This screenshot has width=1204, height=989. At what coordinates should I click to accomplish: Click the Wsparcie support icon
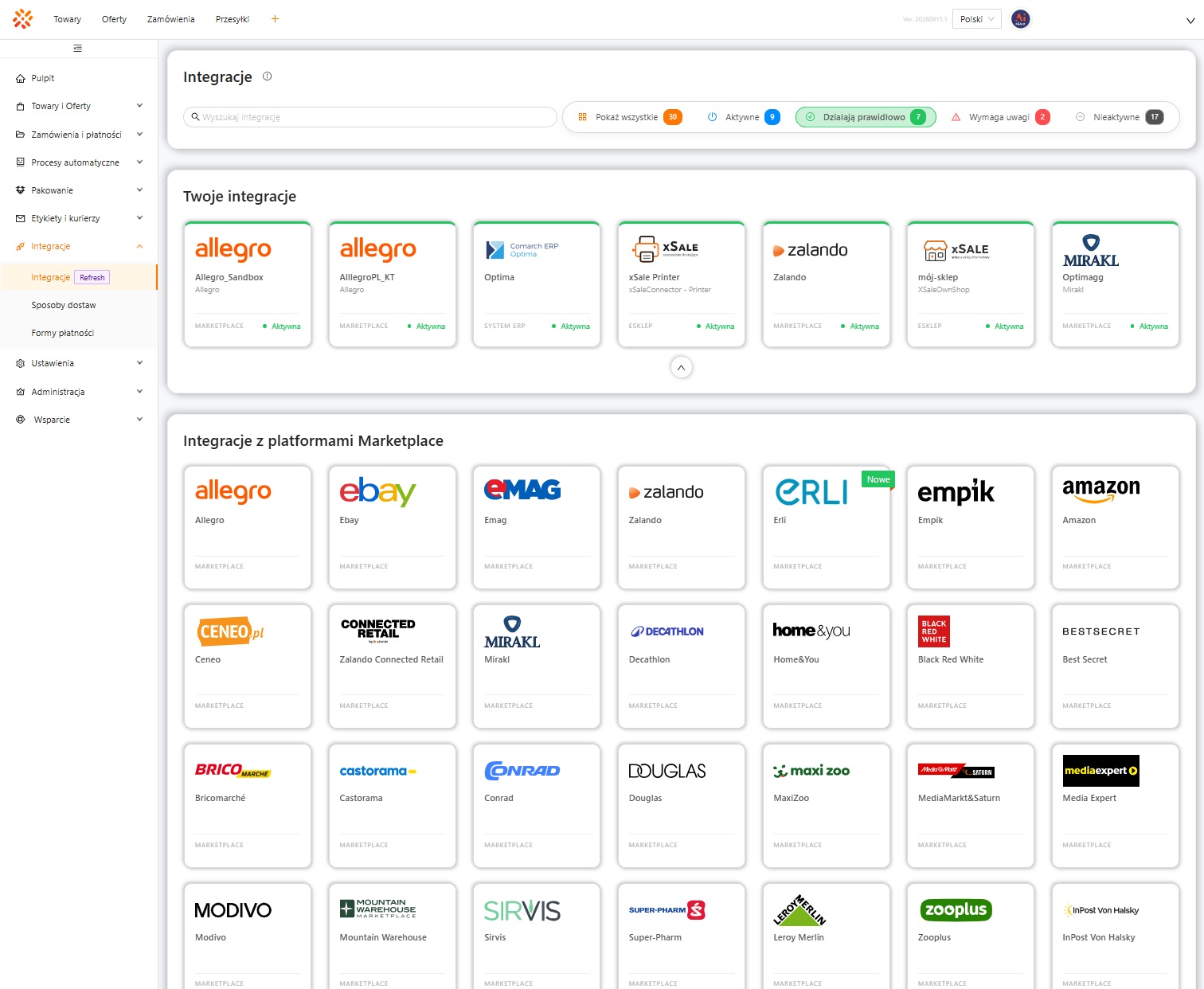coord(21,420)
